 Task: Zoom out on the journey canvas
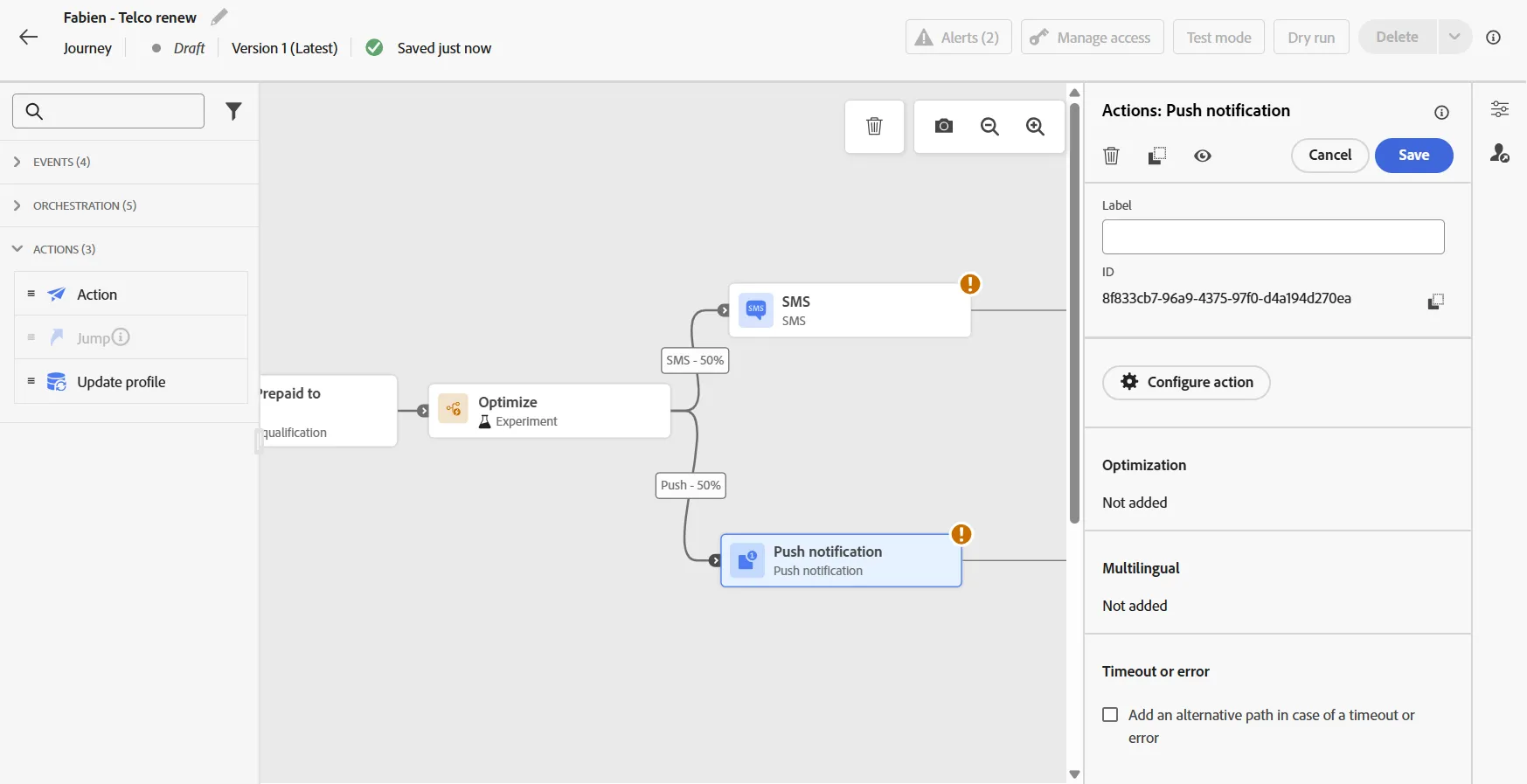(989, 127)
